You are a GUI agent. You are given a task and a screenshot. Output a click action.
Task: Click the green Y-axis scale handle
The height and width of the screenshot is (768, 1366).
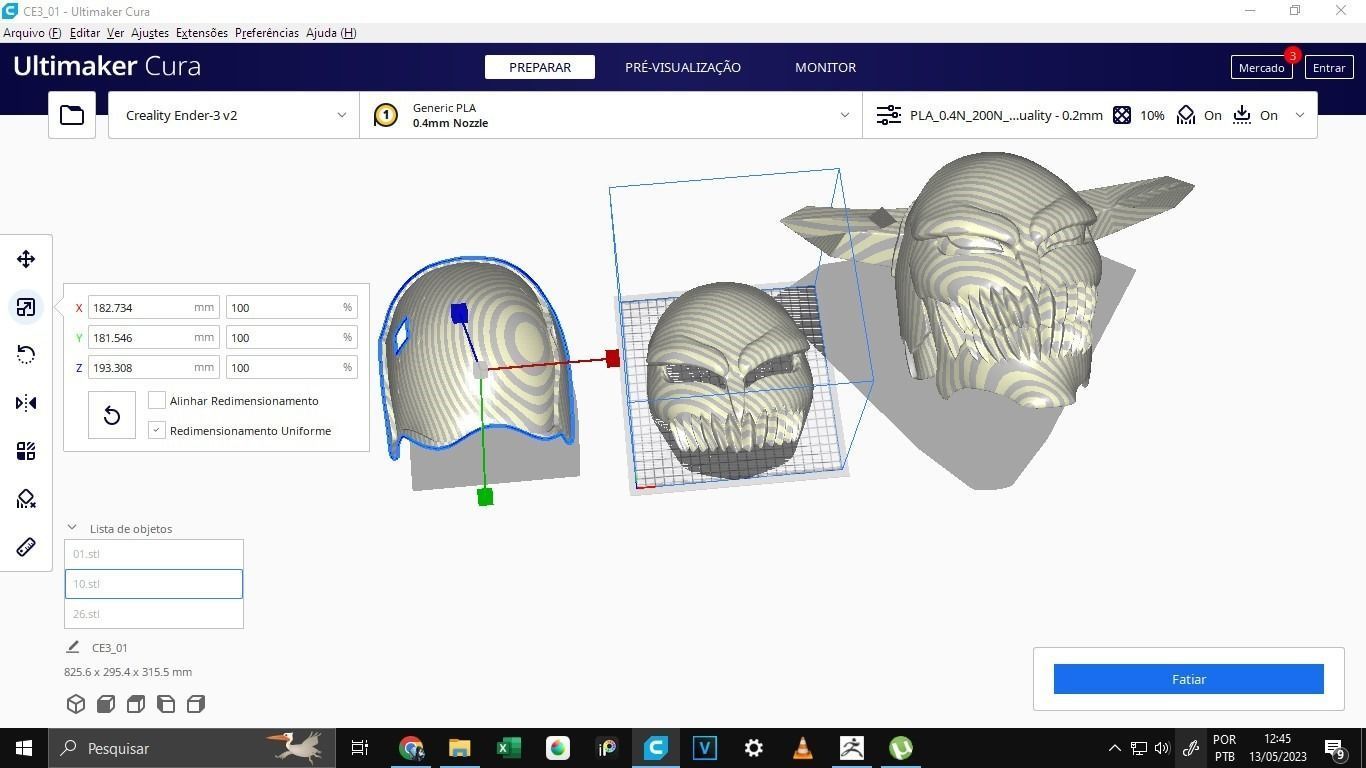pyautogui.click(x=485, y=497)
